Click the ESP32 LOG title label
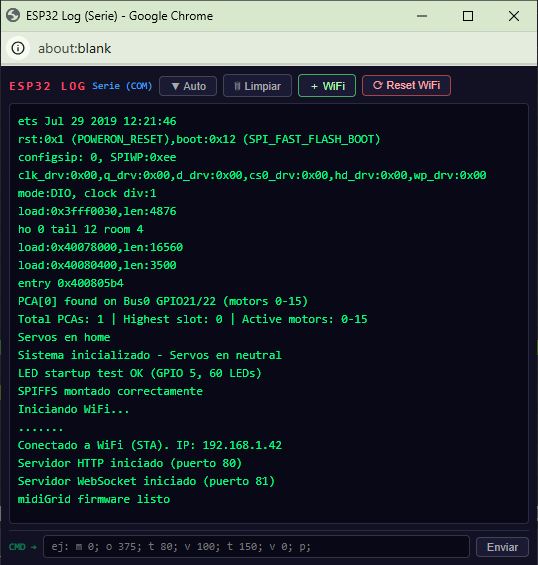 [x=47, y=86]
